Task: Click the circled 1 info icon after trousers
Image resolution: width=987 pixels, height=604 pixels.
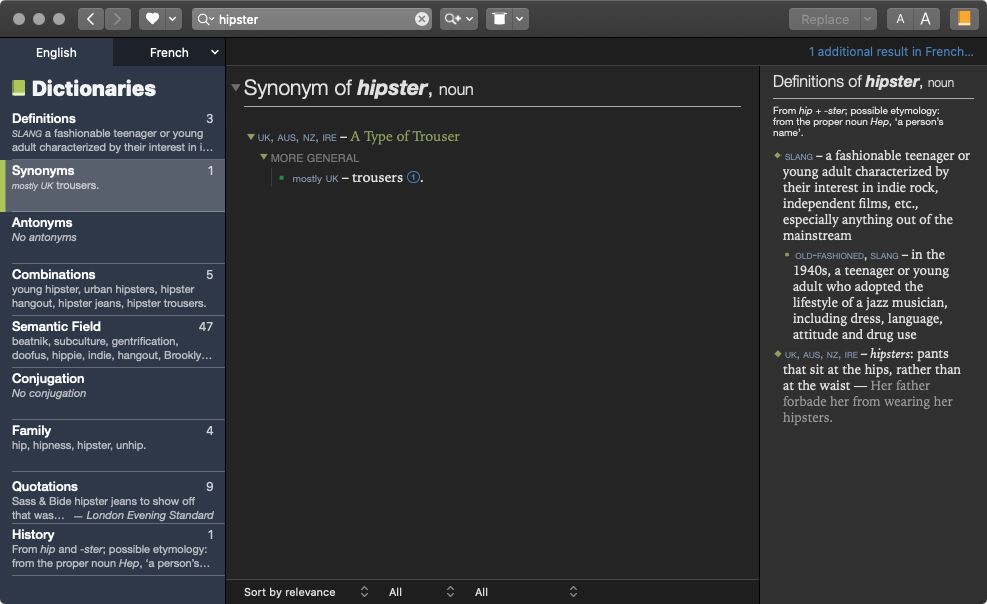Action: click(x=413, y=177)
